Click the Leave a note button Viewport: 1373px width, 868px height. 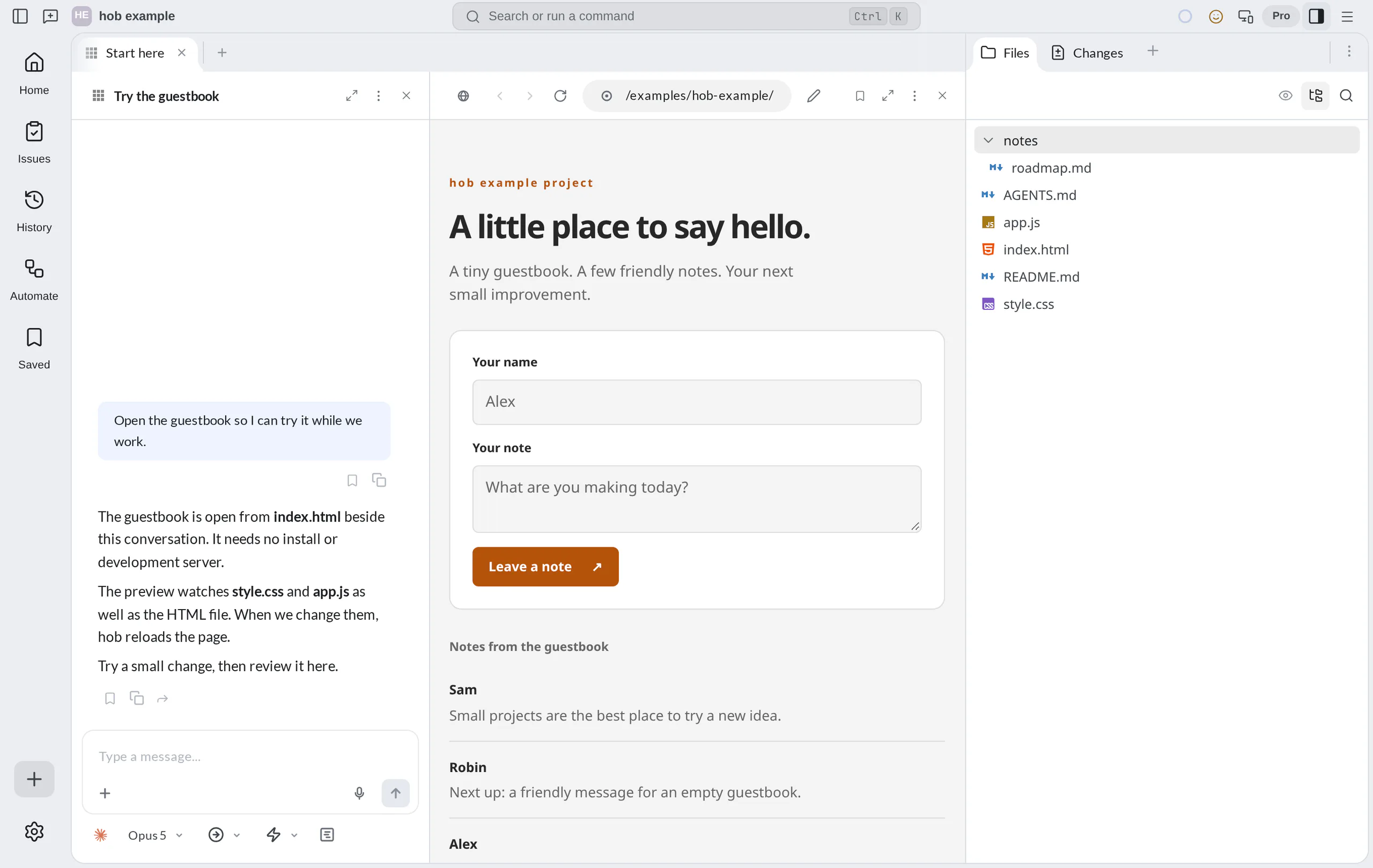coord(545,567)
